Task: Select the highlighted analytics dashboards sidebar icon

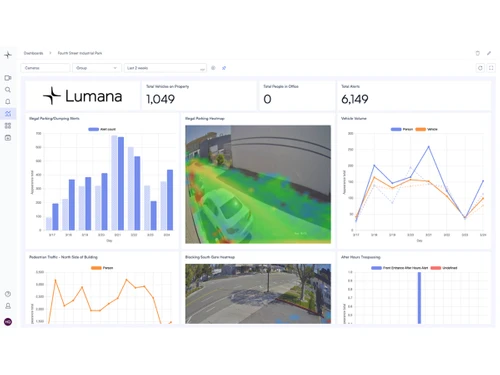Action: click(x=8, y=114)
